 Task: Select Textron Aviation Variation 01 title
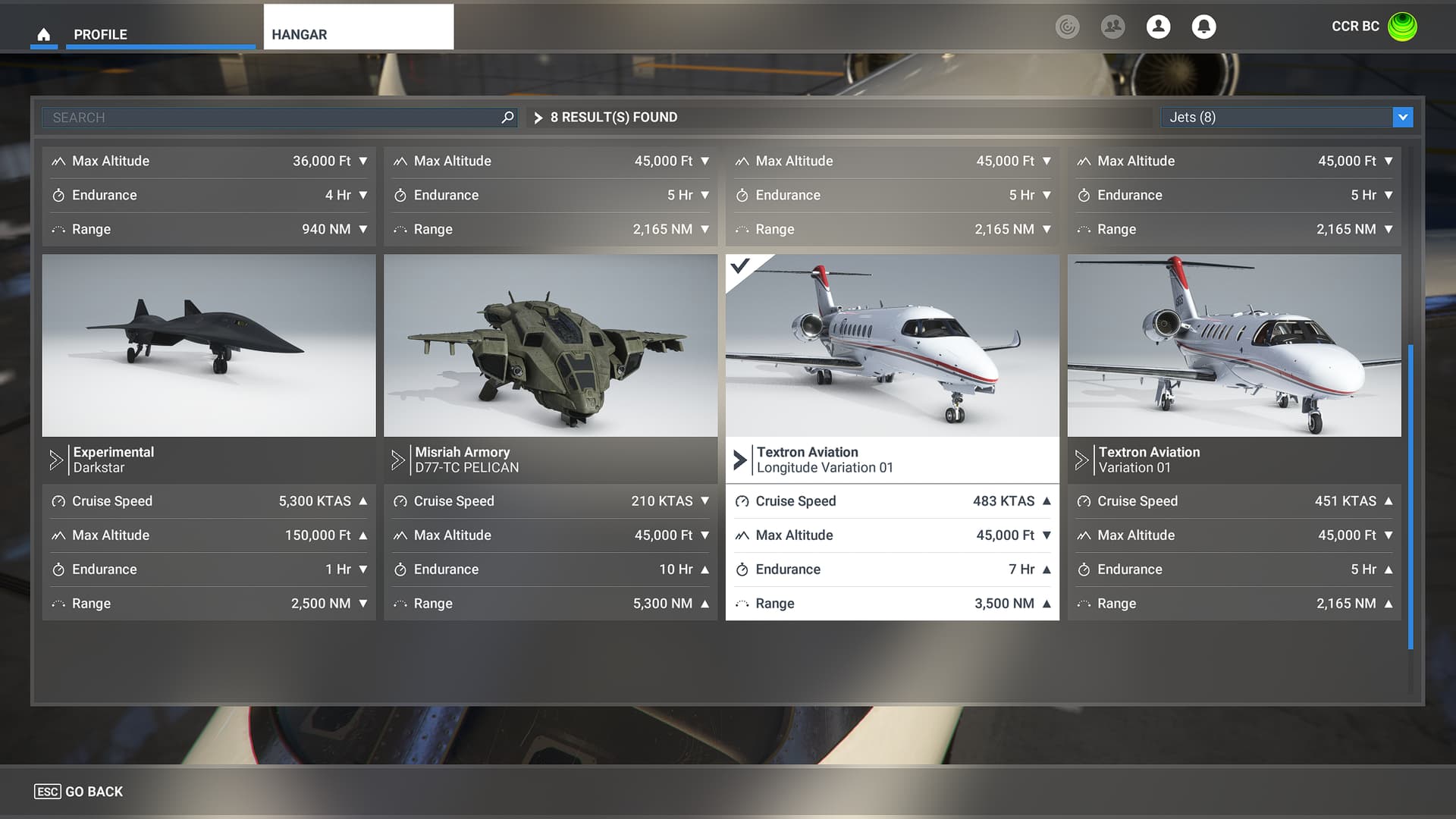(1149, 460)
